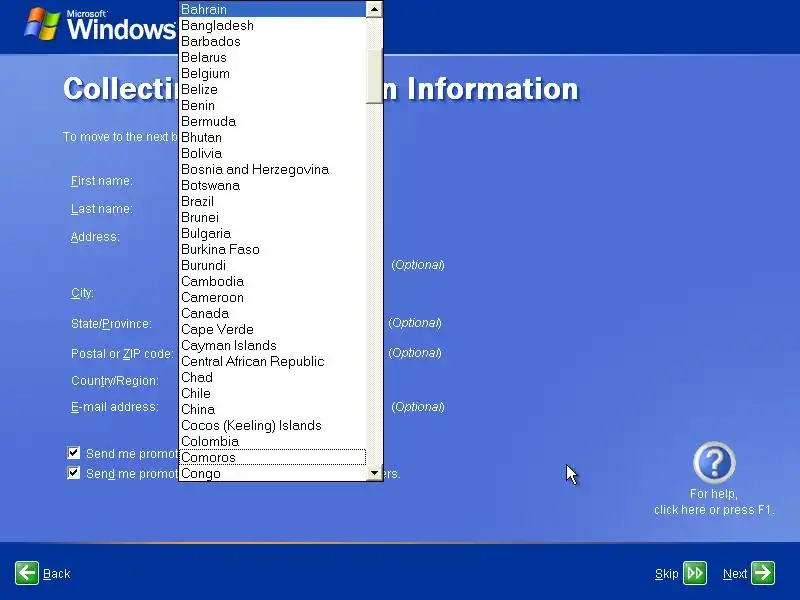Uncheck the second Send me promotions checkbox

tap(73, 473)
